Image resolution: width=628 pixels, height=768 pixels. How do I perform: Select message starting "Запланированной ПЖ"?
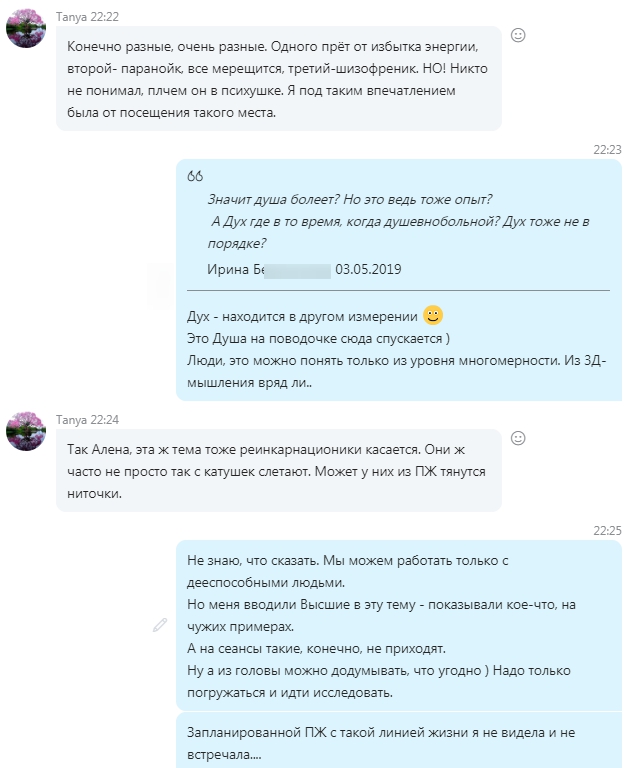click(x=399, y=742)
